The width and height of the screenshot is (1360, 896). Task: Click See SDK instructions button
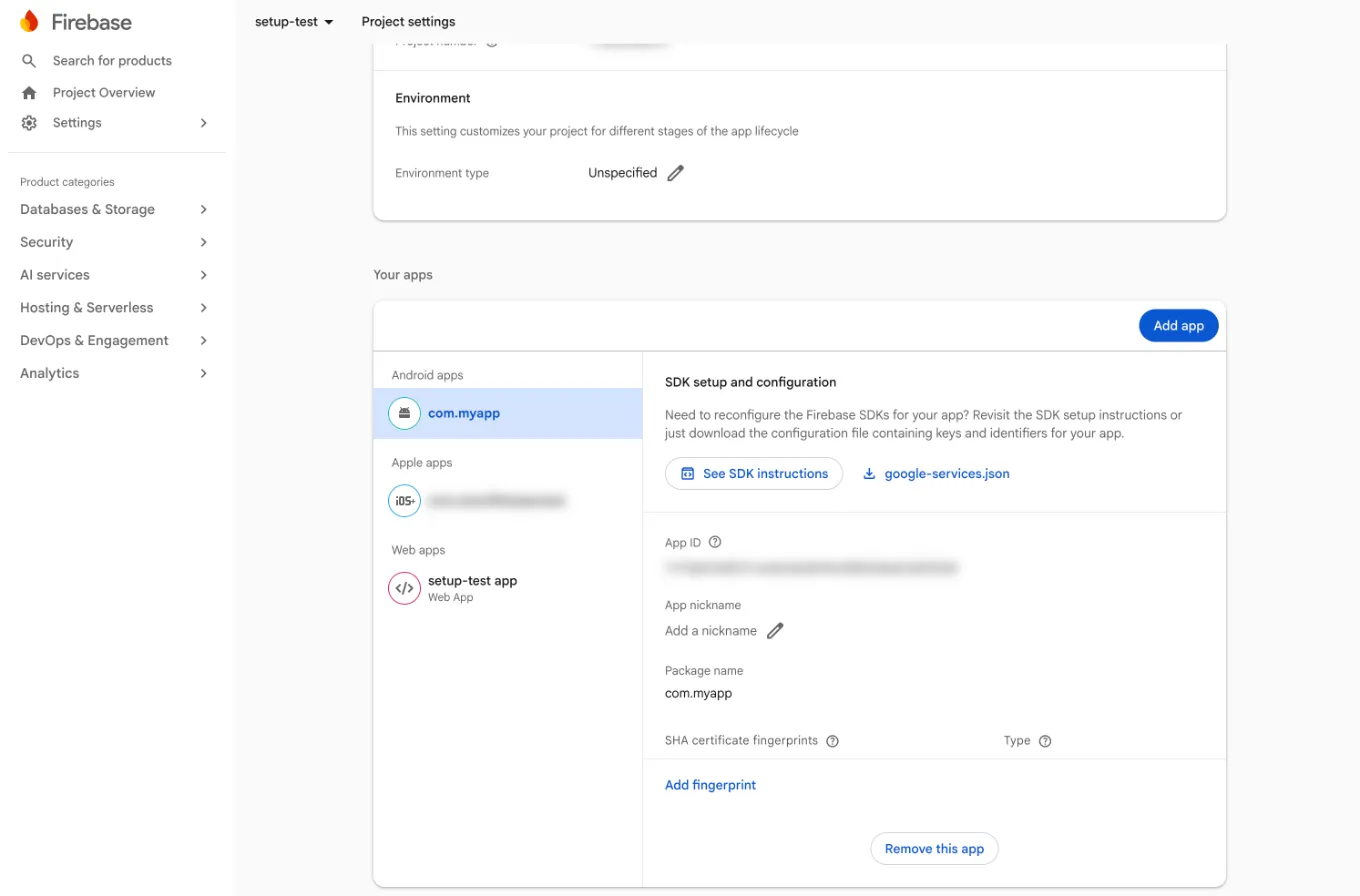754,474
